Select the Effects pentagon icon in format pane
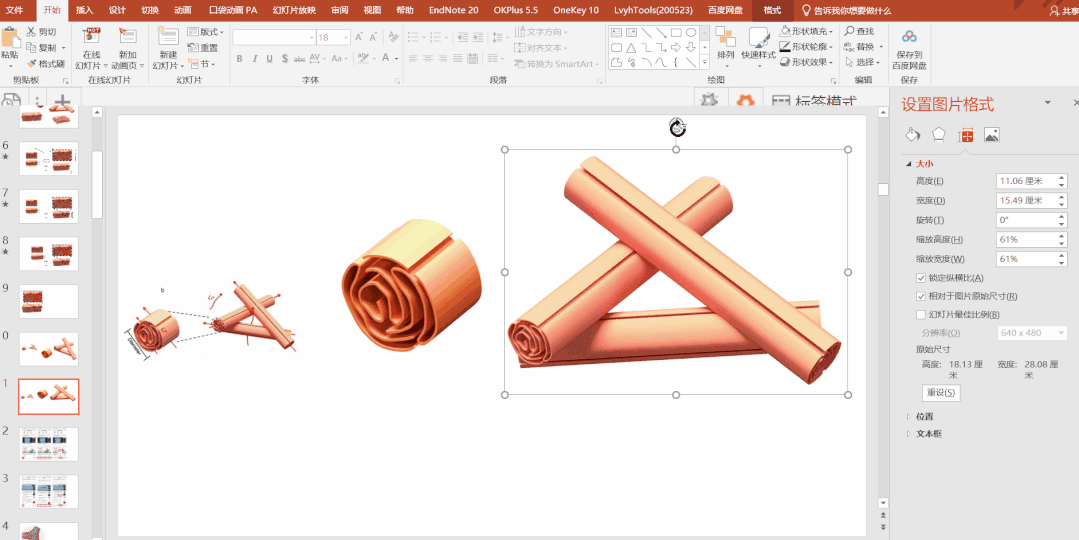This screenshot has width=1079, height=540. (x=938, y=135)
